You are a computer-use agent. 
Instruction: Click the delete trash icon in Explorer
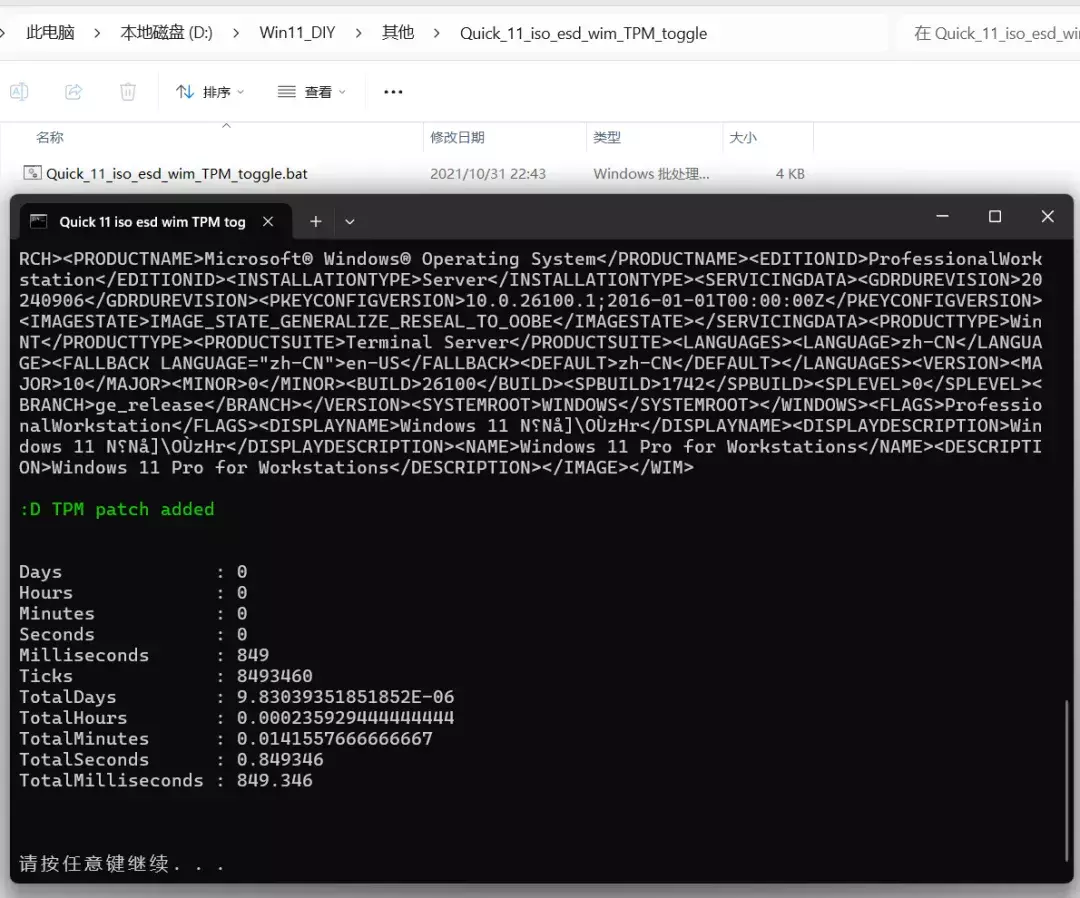click(128, 92)
